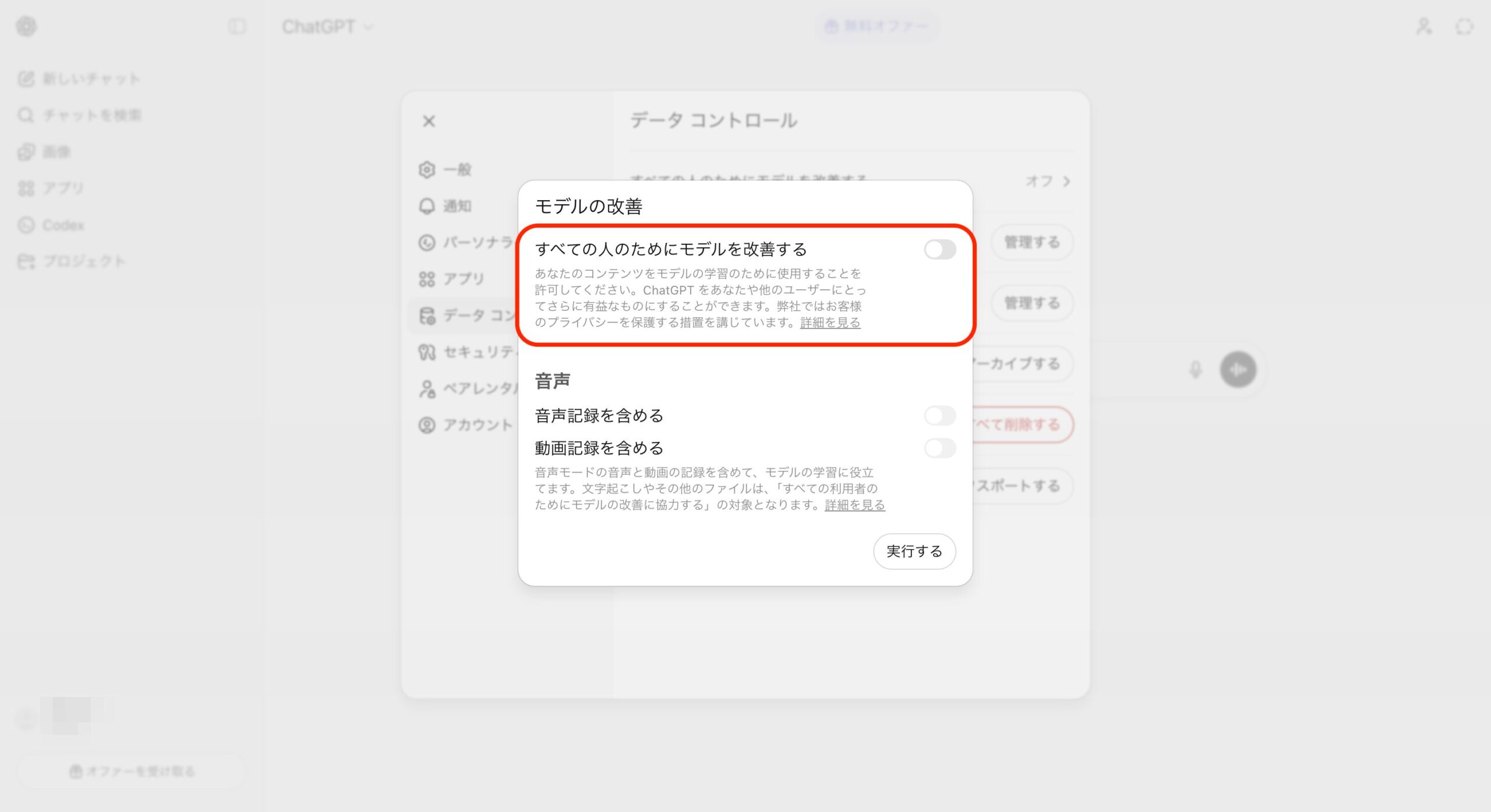Collapse sidebar with panel toggle icon
1491x812 pixels.
pyautogui.click(x=237, y=26)
